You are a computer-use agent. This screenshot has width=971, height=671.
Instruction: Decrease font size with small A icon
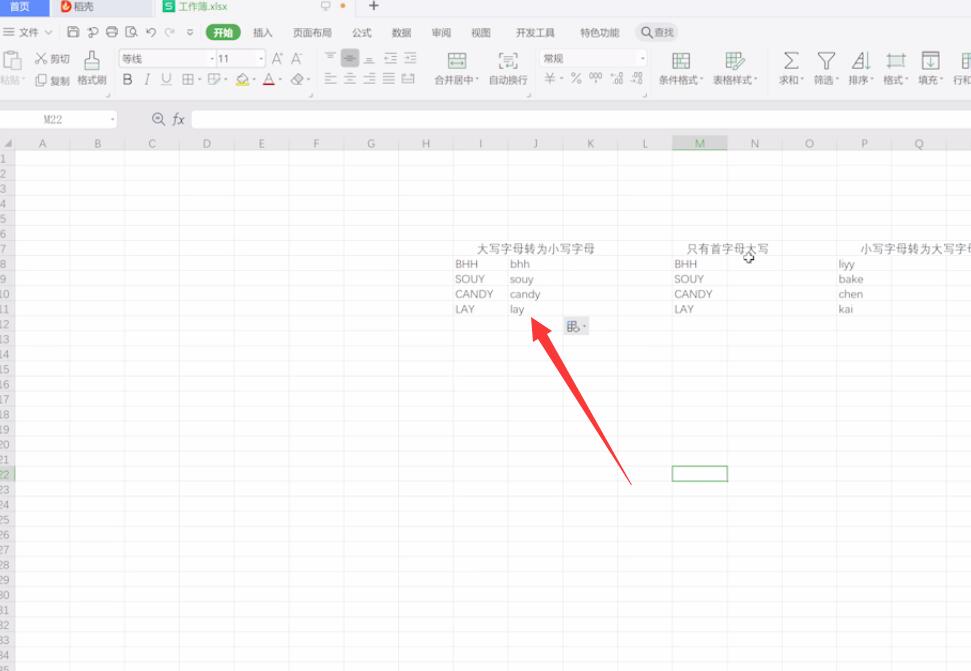point(297,59)
